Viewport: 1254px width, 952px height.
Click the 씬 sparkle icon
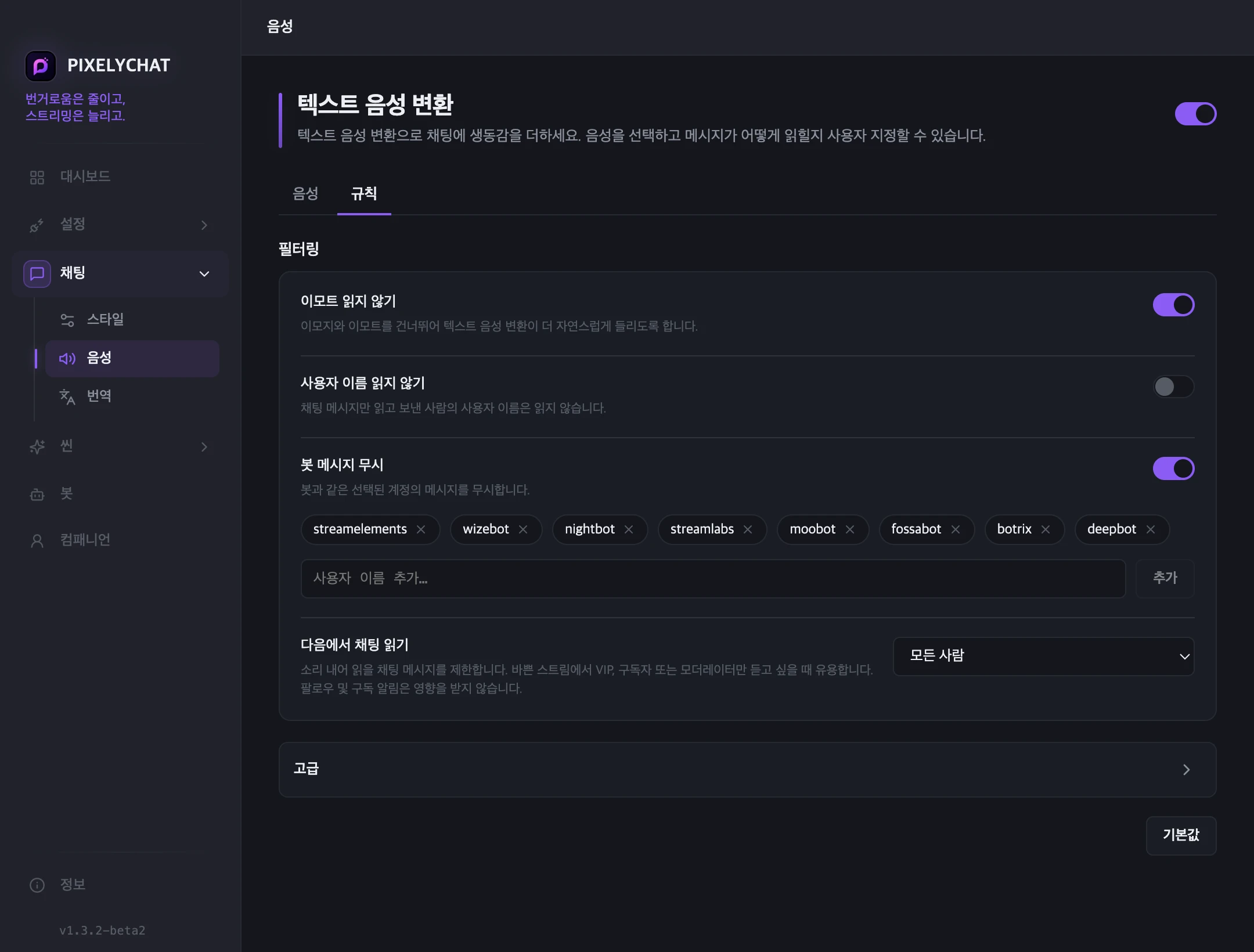pos(37,446)
